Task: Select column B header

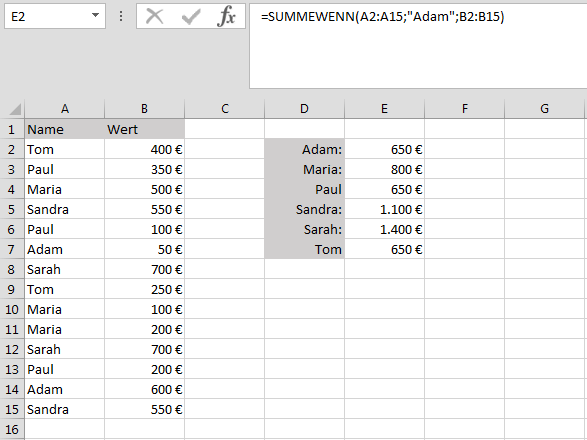Action: (145, 109)
